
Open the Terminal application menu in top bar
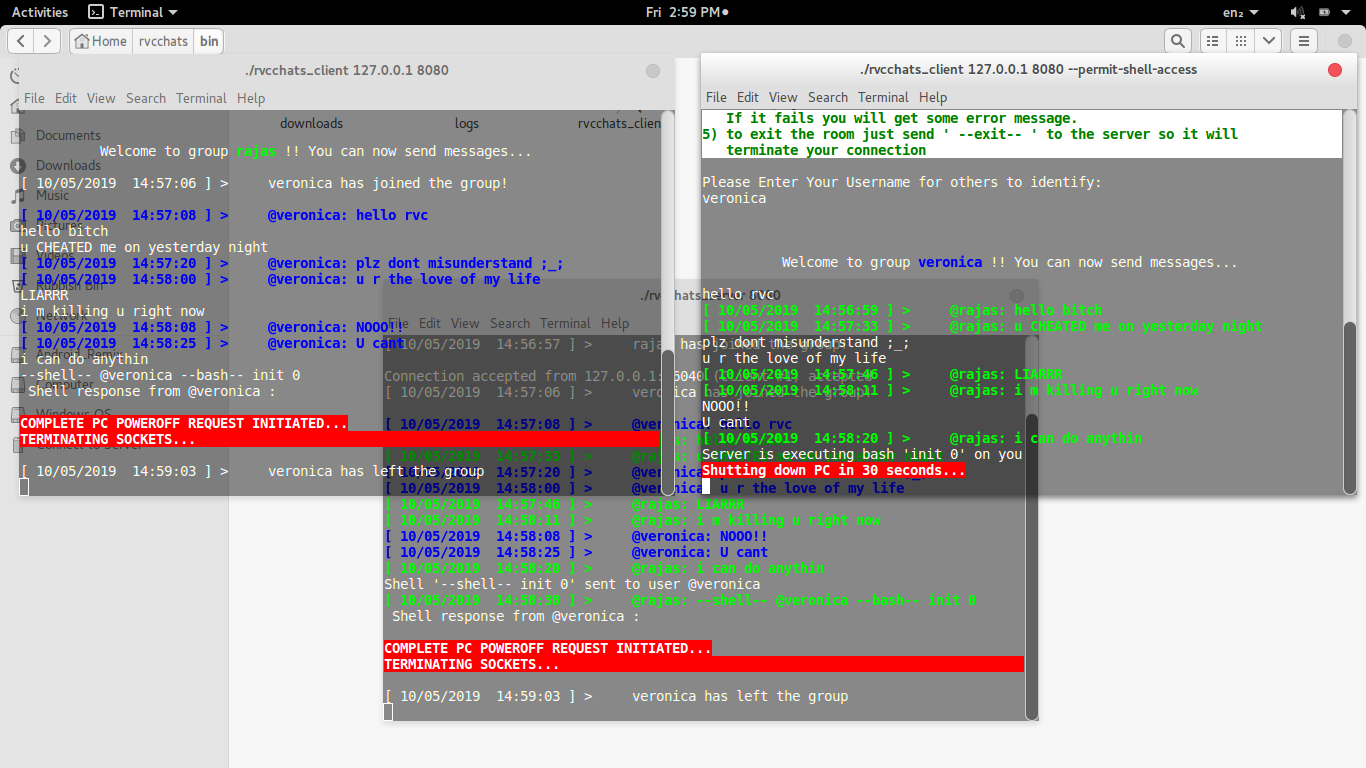coord(133,12)
